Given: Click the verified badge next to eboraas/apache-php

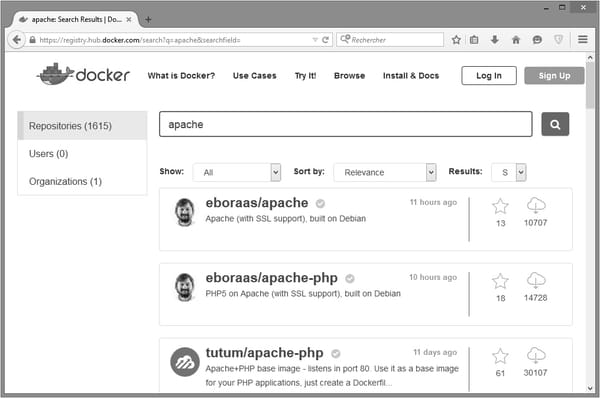Looking at the screenshot, I should (x=350, y=279).
